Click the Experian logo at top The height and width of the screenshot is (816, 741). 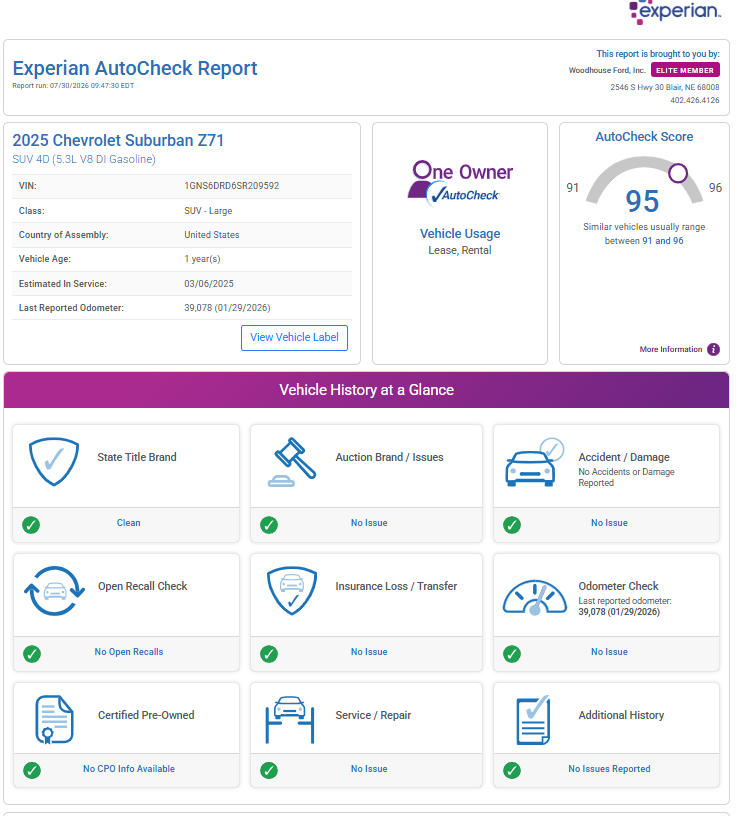tap(675, 11)
